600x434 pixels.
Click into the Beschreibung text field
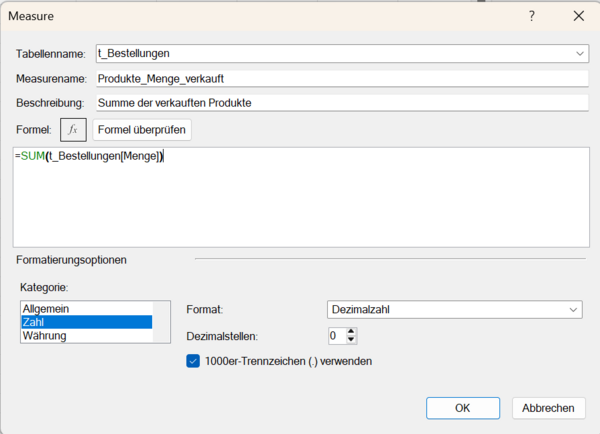(340, 102)
